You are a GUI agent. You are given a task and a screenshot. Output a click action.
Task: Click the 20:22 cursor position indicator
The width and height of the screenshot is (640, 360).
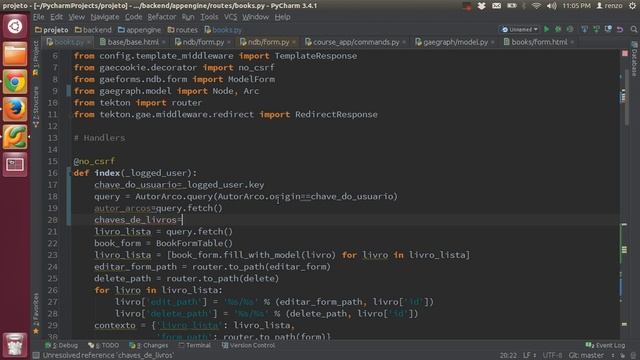pos(508,356)
